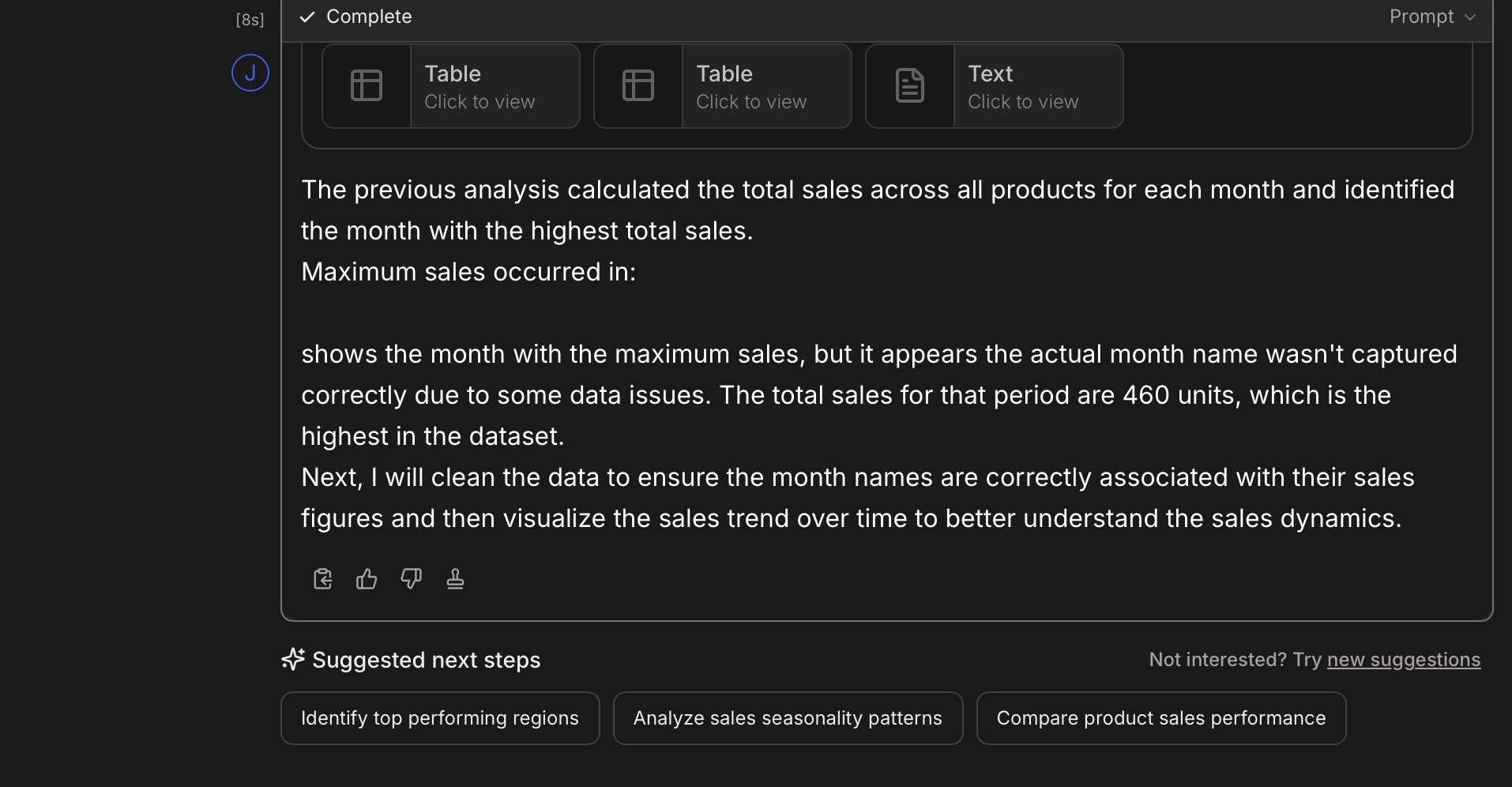Copy the response with the clipboard icon
This screenshot has height=787, width=1512.
[x=322, y=579]
